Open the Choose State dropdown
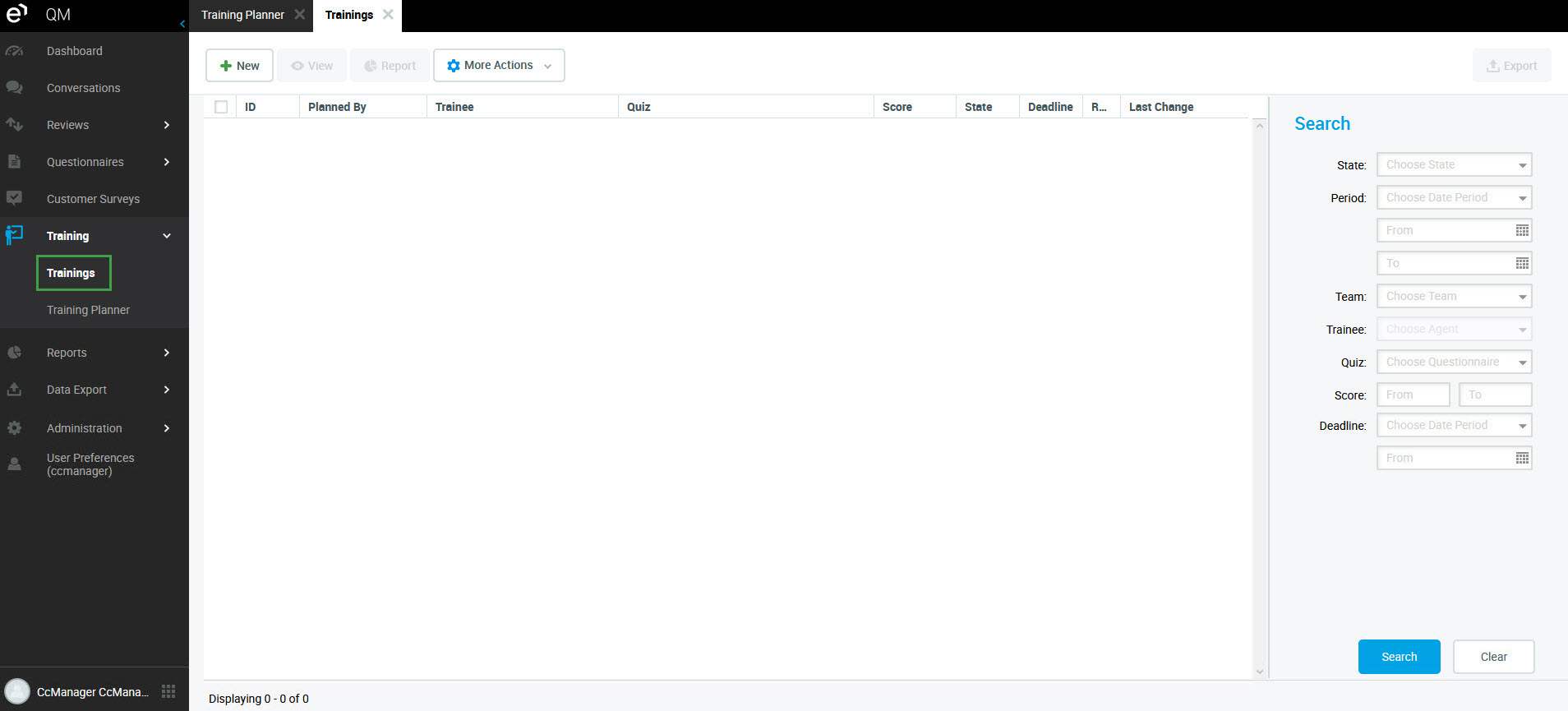 click(x=1454, y=165)
